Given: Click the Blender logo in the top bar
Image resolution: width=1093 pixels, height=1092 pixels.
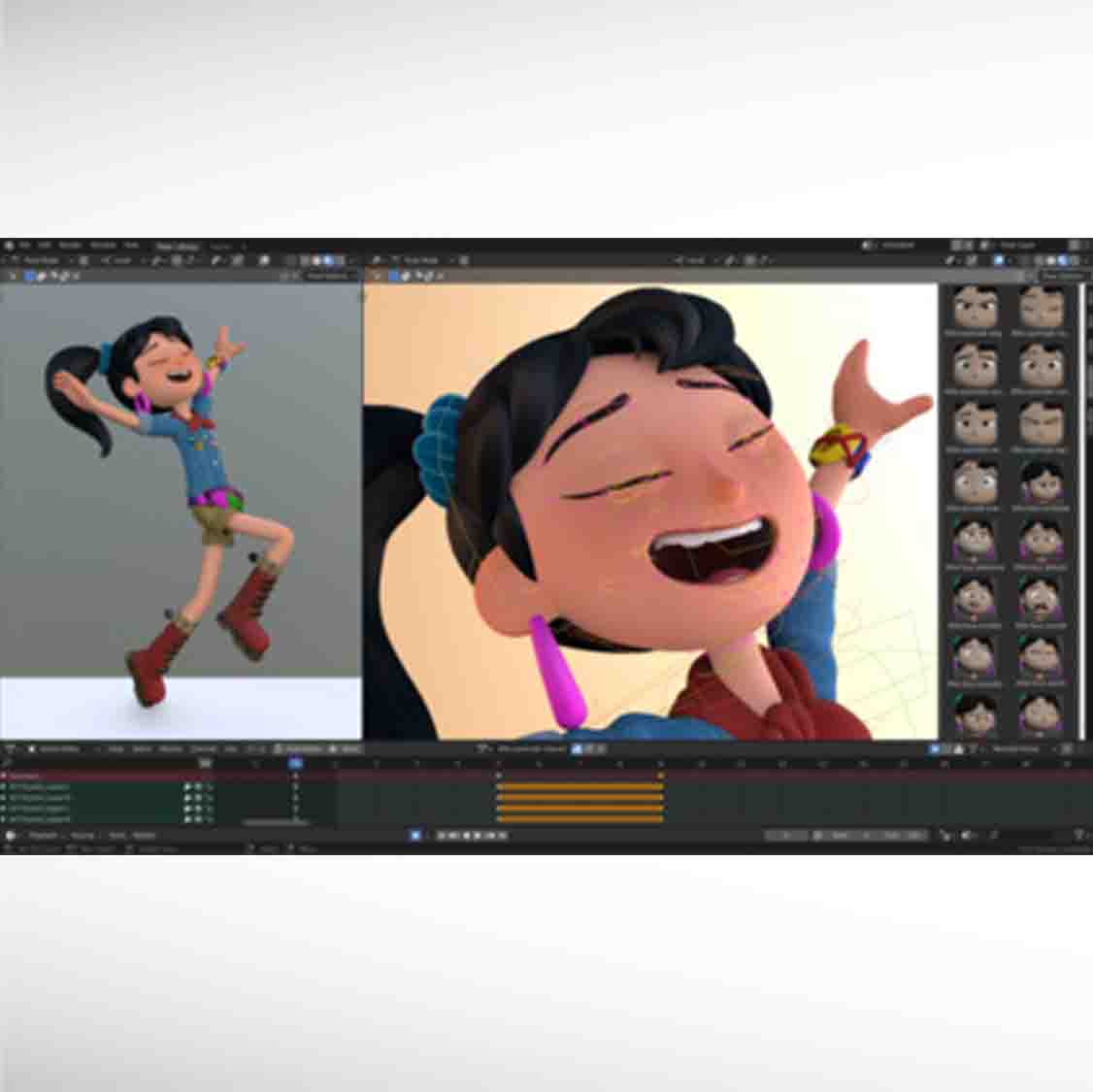Looking at the screenshot, I should pos(9,247).
